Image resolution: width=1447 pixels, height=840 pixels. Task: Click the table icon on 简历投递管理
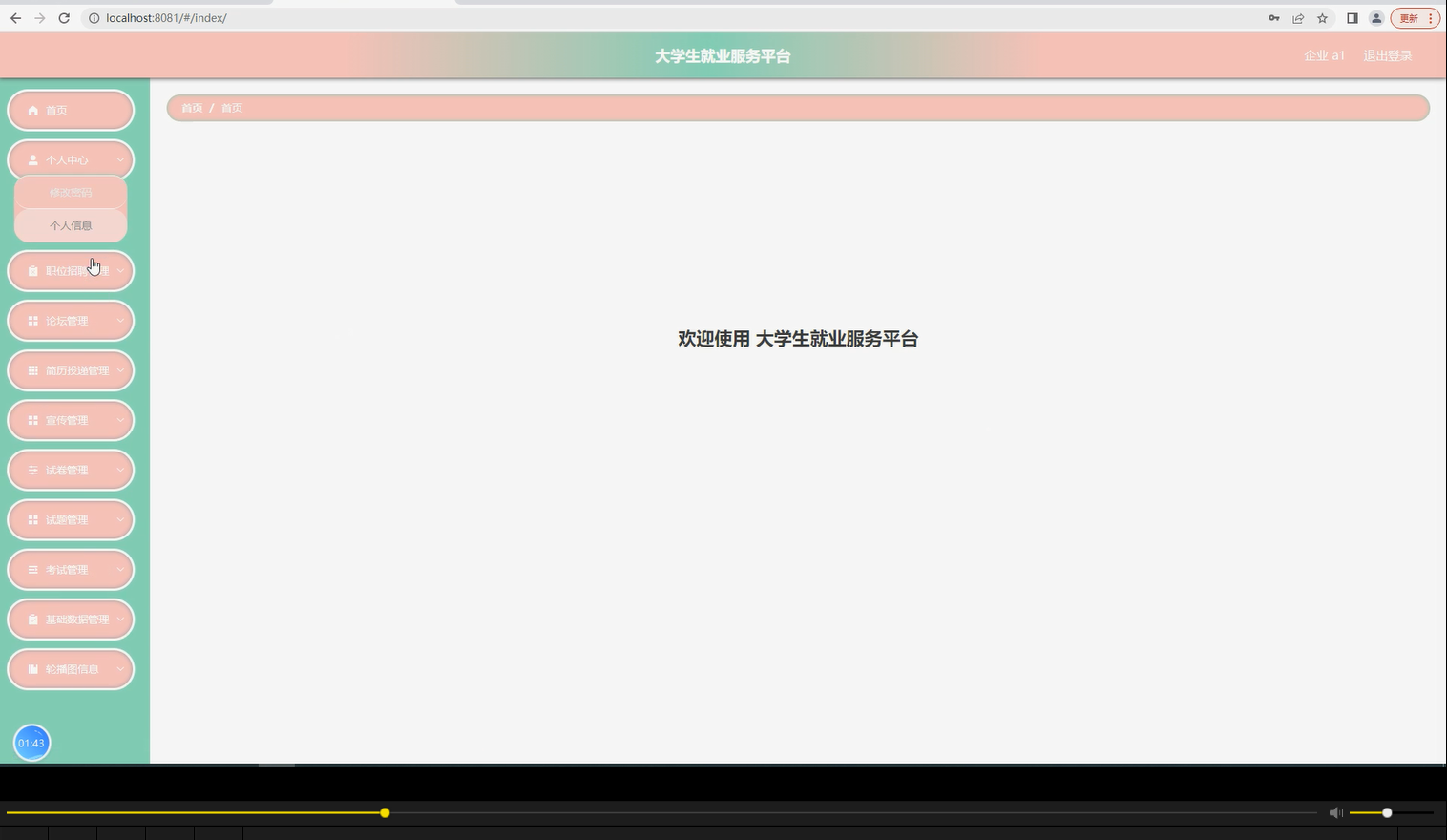(32, 370)
